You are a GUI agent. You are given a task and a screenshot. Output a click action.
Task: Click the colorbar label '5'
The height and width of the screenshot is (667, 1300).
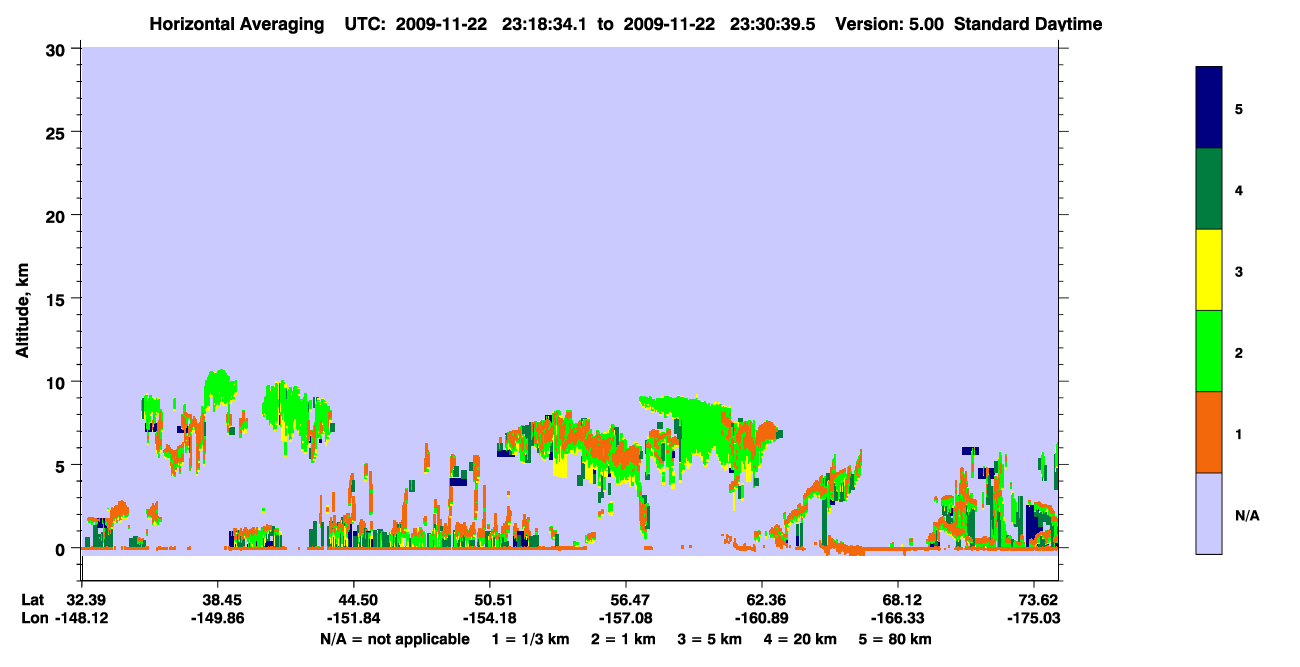click(x=1239, y=108)
